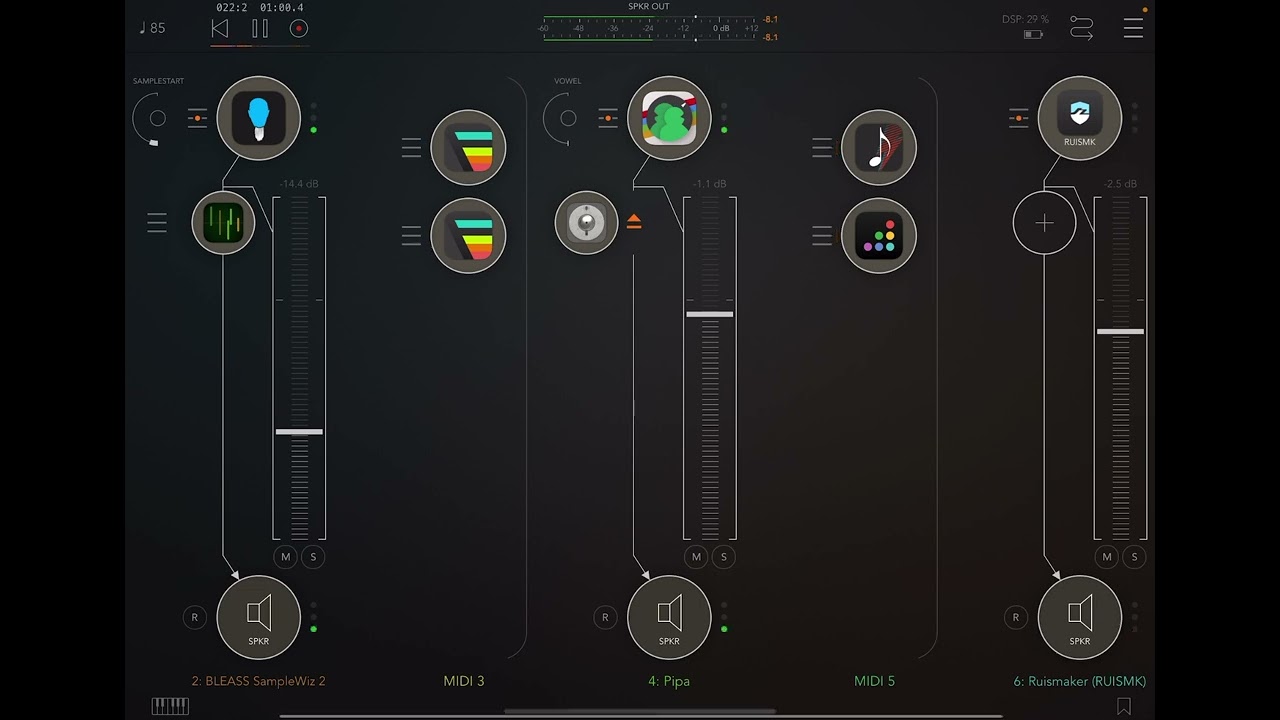Open the joystick effect node in Pipa channel

(587, 222)
